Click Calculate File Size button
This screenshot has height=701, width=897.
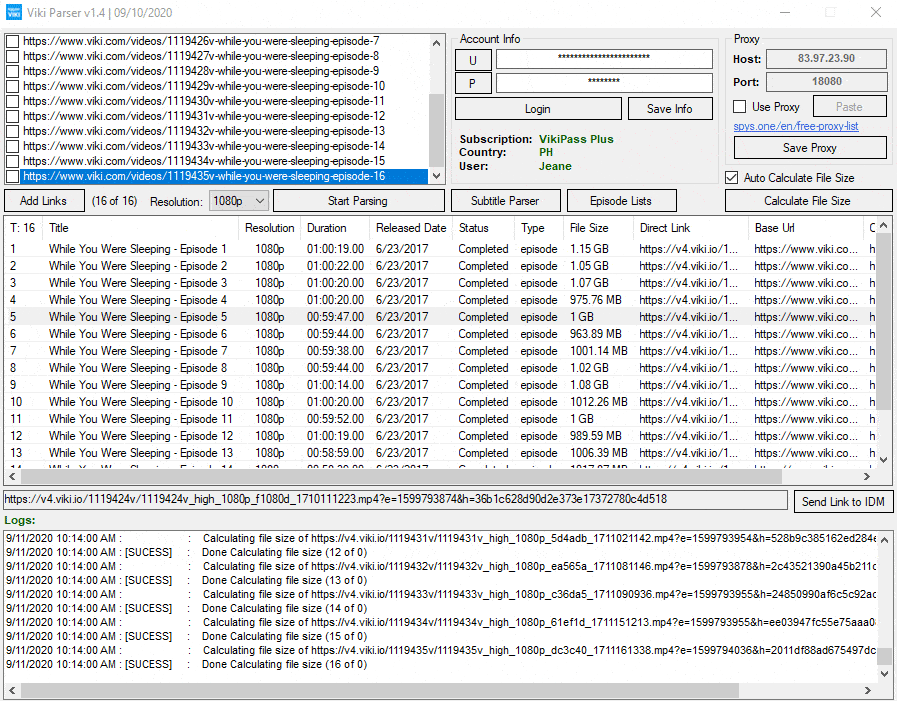pyautogui.click(x=807, y=201)
